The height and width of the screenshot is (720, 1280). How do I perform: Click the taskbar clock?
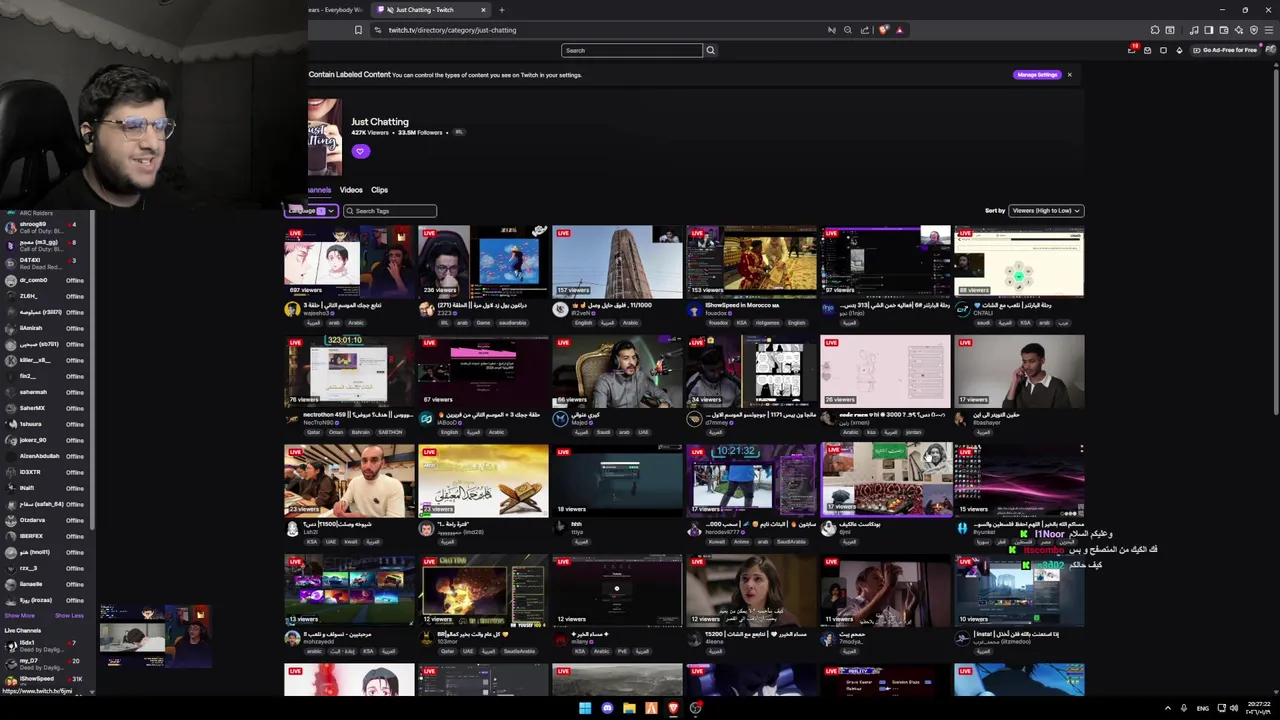1258,708
